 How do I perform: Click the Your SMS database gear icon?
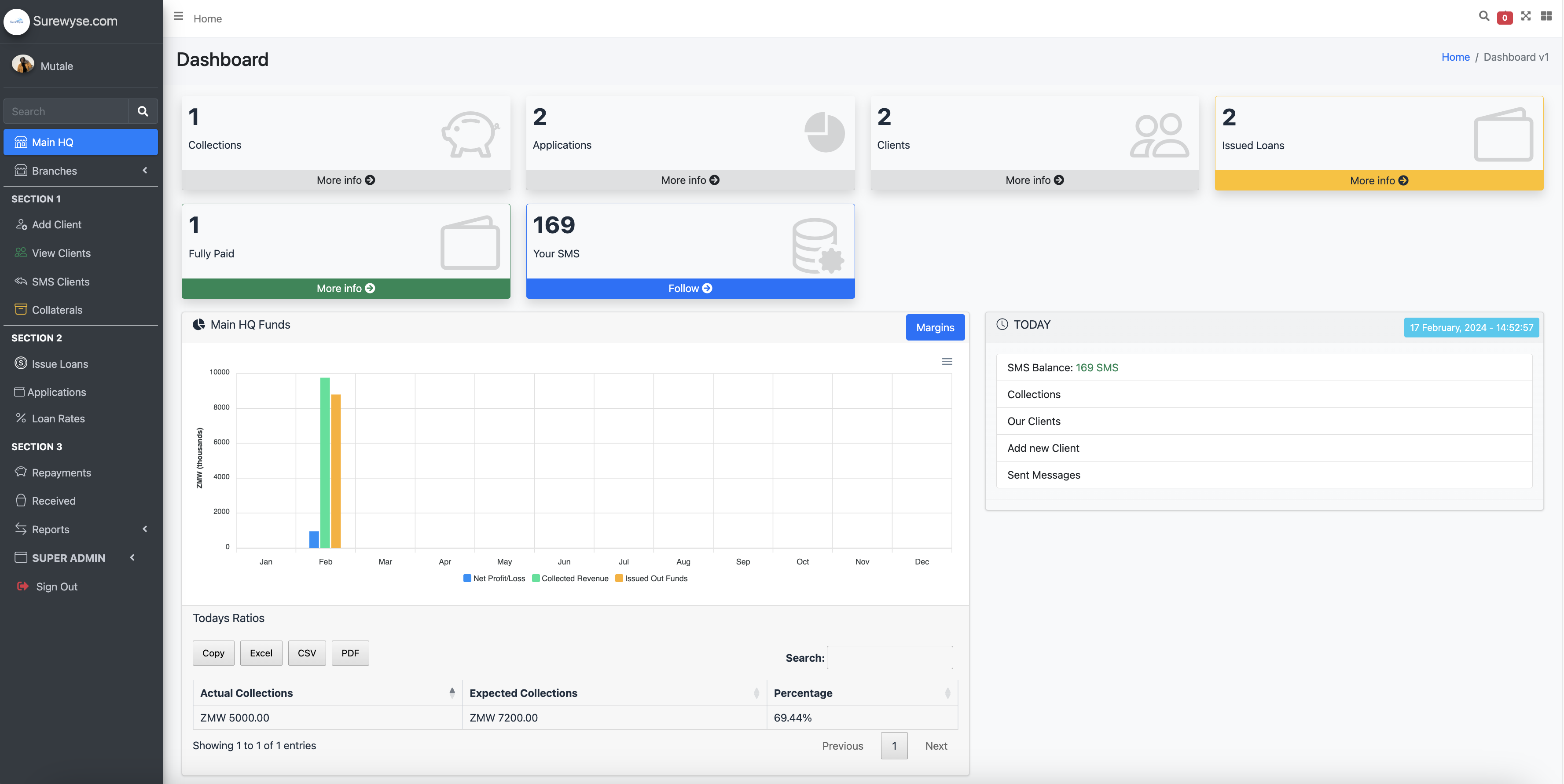tap(818, 246)
